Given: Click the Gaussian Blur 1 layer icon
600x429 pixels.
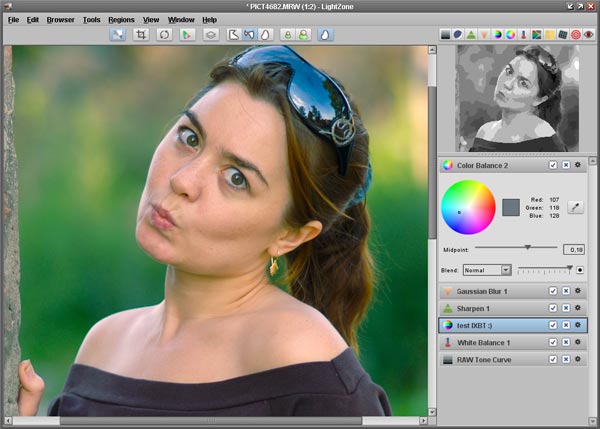Looking at the screenshot, I should point(447,291).
